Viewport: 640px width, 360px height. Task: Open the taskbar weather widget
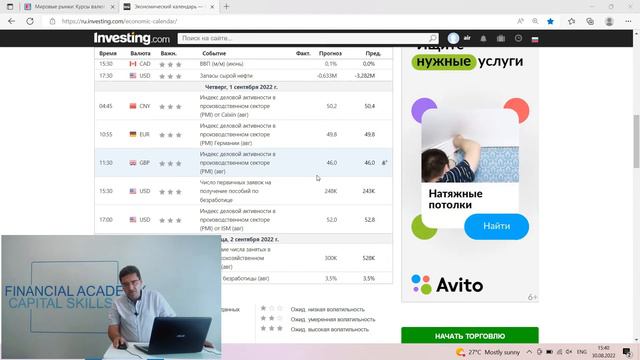[488, 352]
